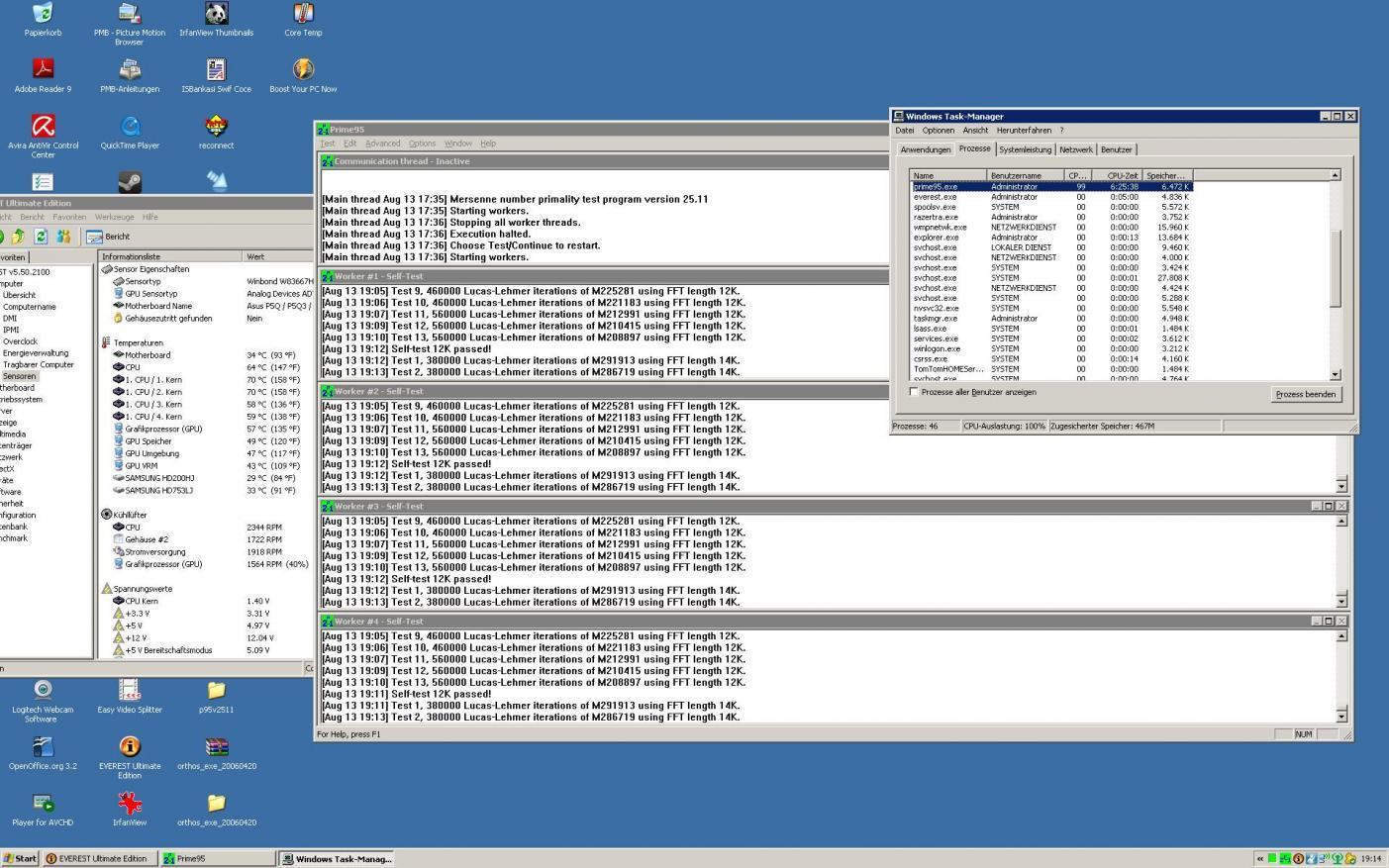Select taskmgr.exe process row
This screenshot has width=1389, height=868.
coord(1051,319)
